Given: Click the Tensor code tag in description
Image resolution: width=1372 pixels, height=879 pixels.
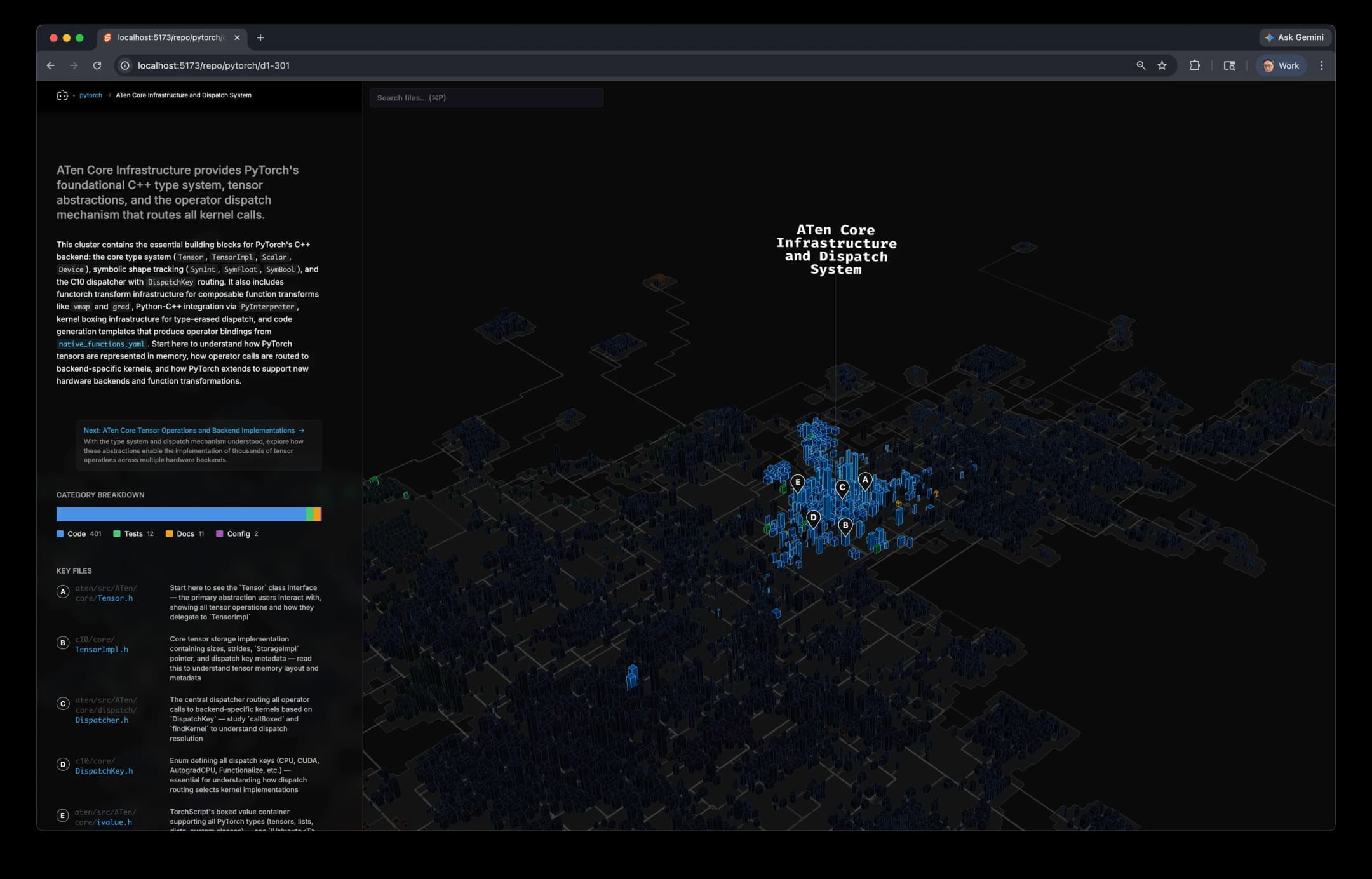Looking at the screenshot, I should (x=191, y=257).
